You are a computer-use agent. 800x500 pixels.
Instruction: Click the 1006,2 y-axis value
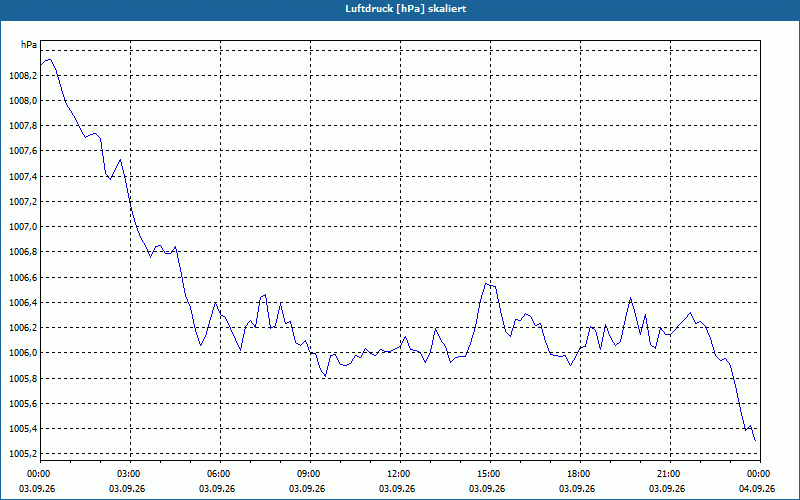pyautogui.click(x=23, y=328)
